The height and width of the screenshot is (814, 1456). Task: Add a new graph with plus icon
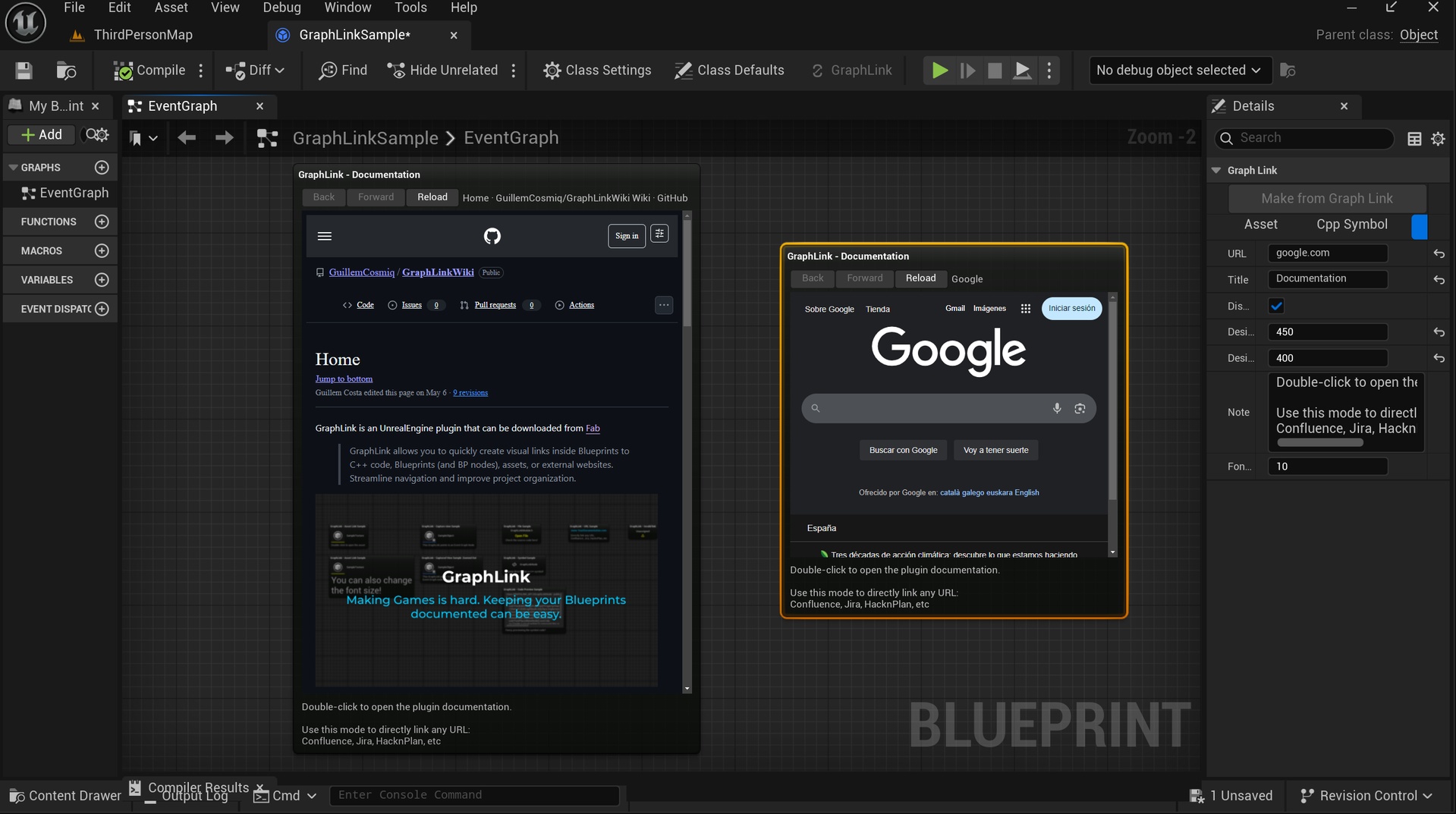(x=102, y=168)
